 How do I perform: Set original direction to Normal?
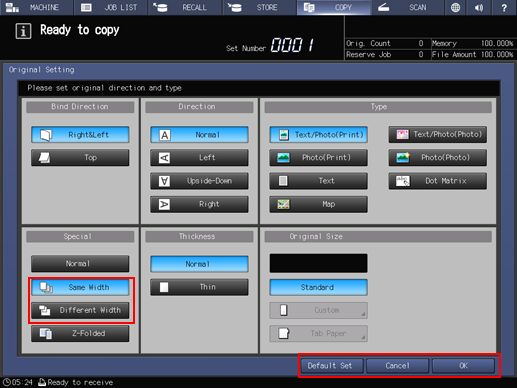199,135
